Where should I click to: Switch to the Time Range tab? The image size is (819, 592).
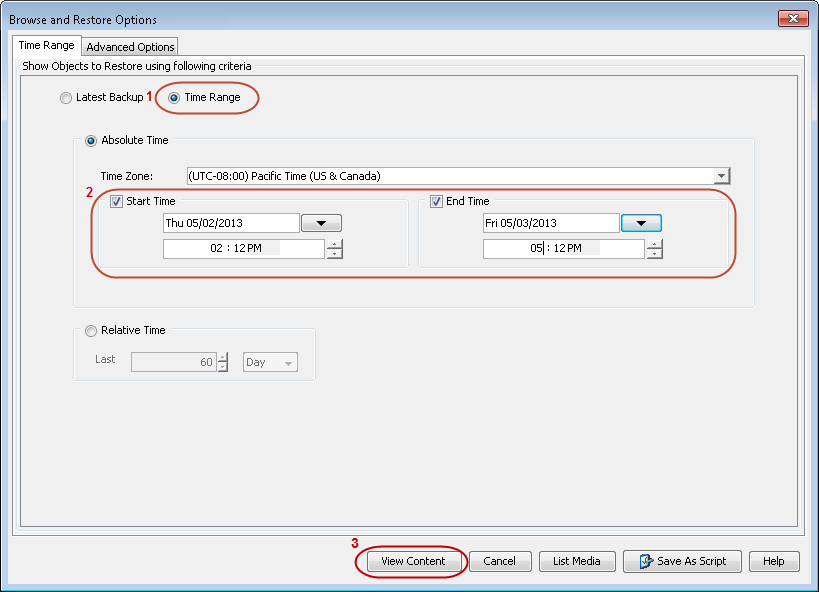tap(46, 45)
